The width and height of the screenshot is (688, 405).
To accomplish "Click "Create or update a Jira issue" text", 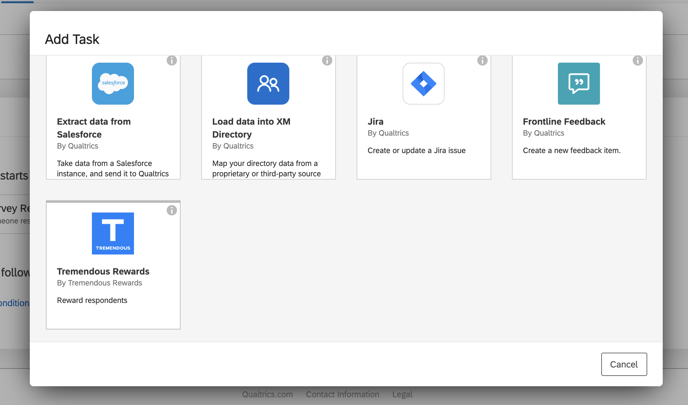I will tap(416, 151).
